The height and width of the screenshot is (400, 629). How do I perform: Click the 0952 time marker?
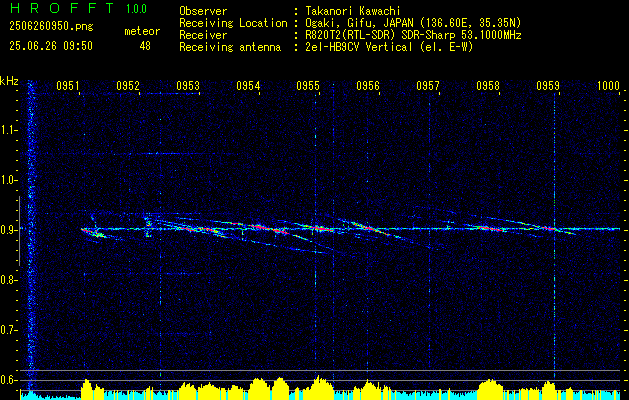pyautogui.click(x=128, y=85)
